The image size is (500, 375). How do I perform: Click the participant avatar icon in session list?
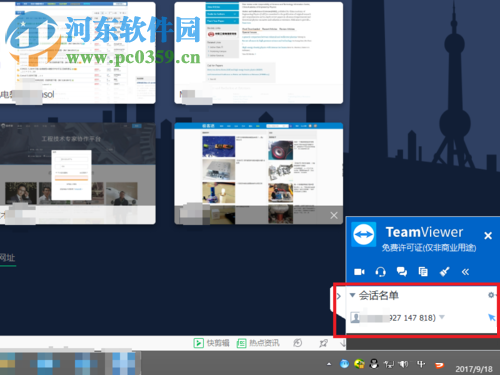coord(355,318)
